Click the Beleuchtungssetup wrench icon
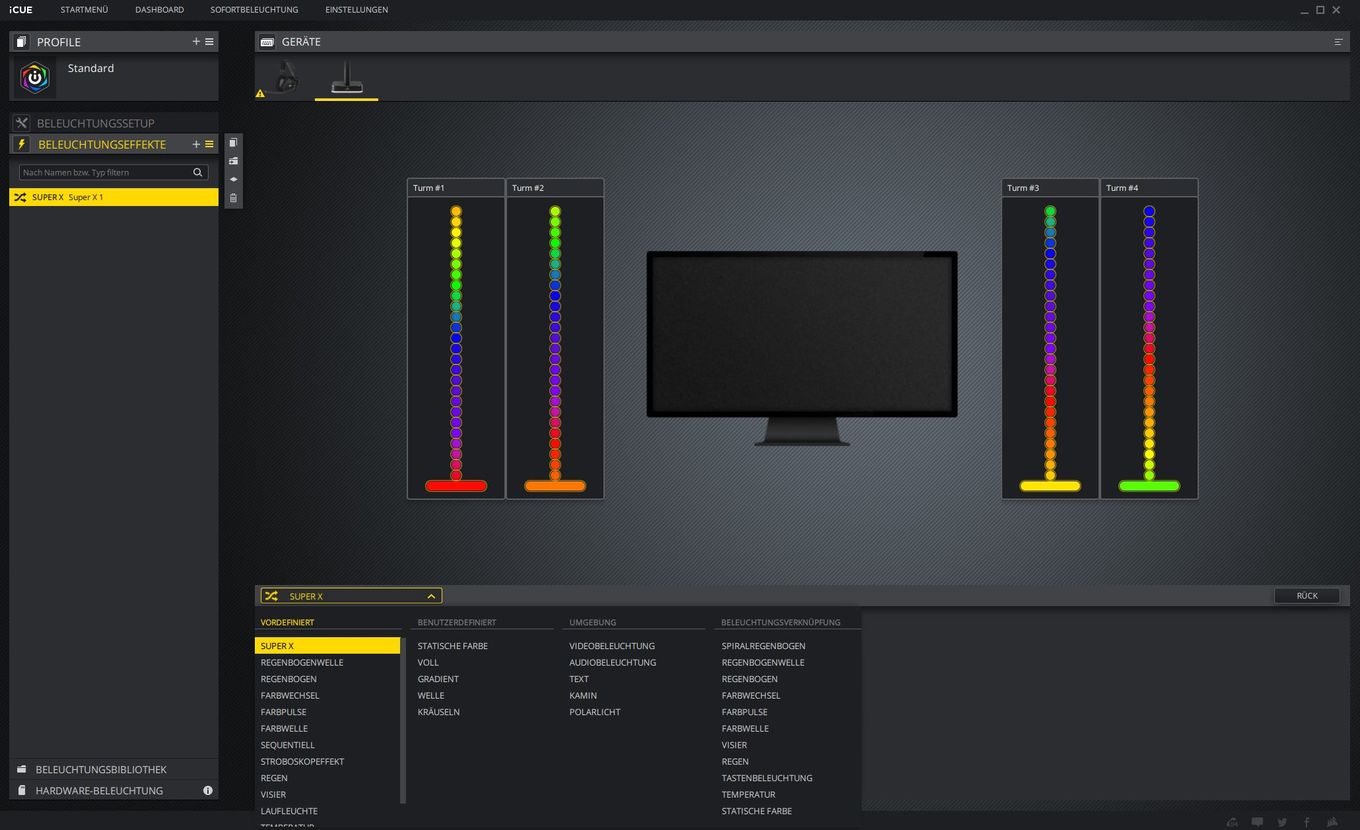Image resolution: width=1360 pixels, height=830 pixels. coord(22,123)
